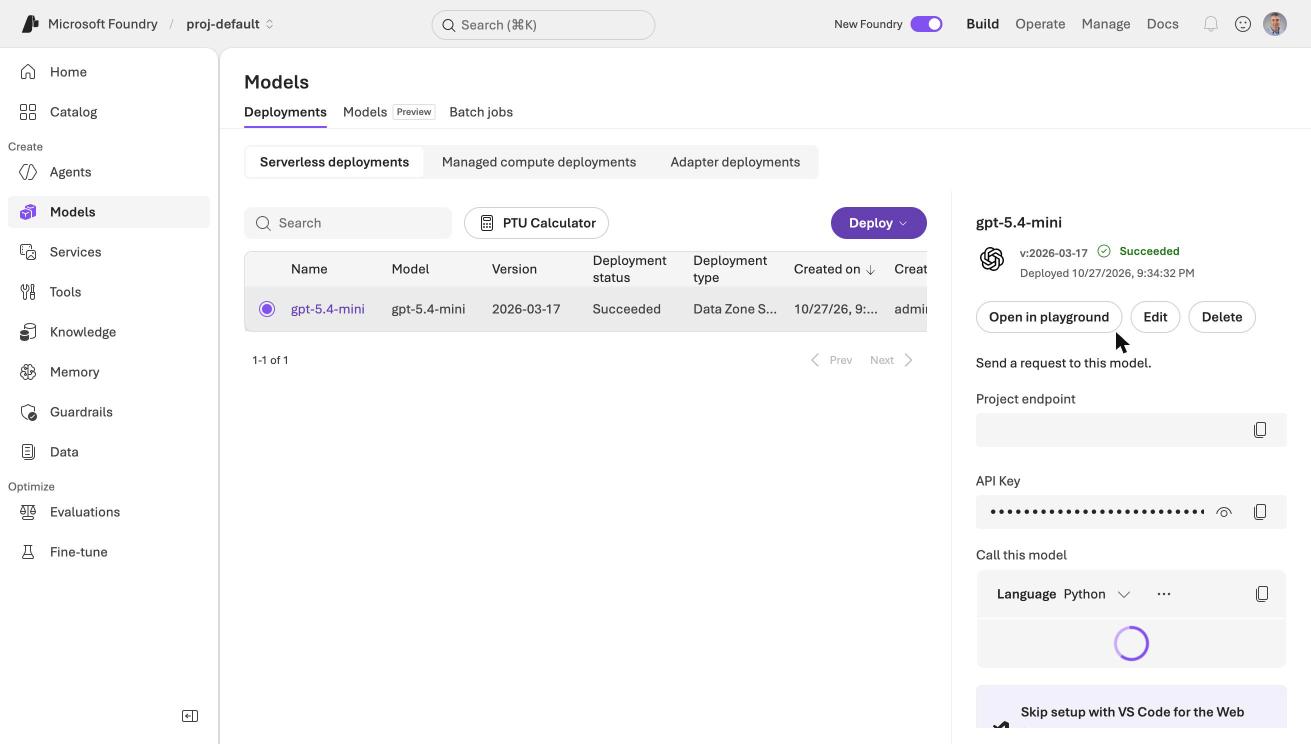Select Adapter deployments tab
The width and height of the screenshot is (1311, 744).
point(735,162)
